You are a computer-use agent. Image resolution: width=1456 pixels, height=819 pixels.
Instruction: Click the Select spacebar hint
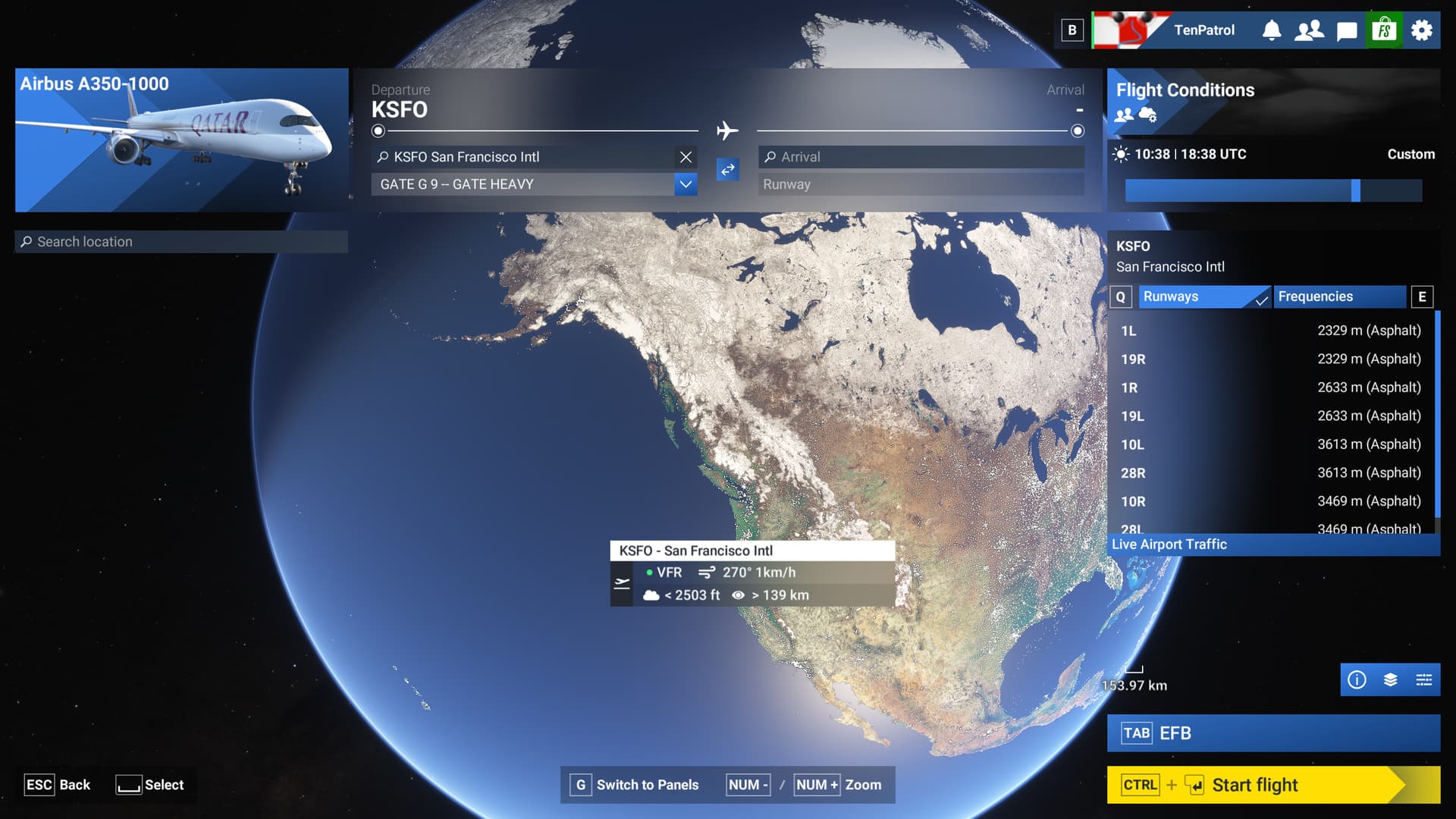[x=149, y=785]
